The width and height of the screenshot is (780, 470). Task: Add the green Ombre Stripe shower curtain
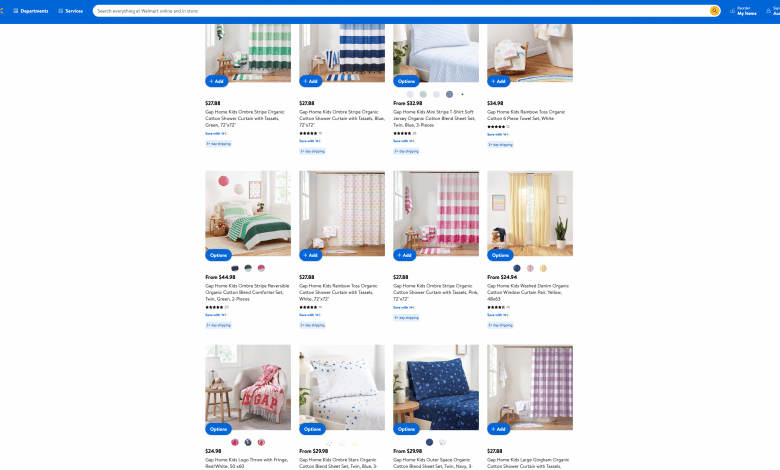[216, 81]
